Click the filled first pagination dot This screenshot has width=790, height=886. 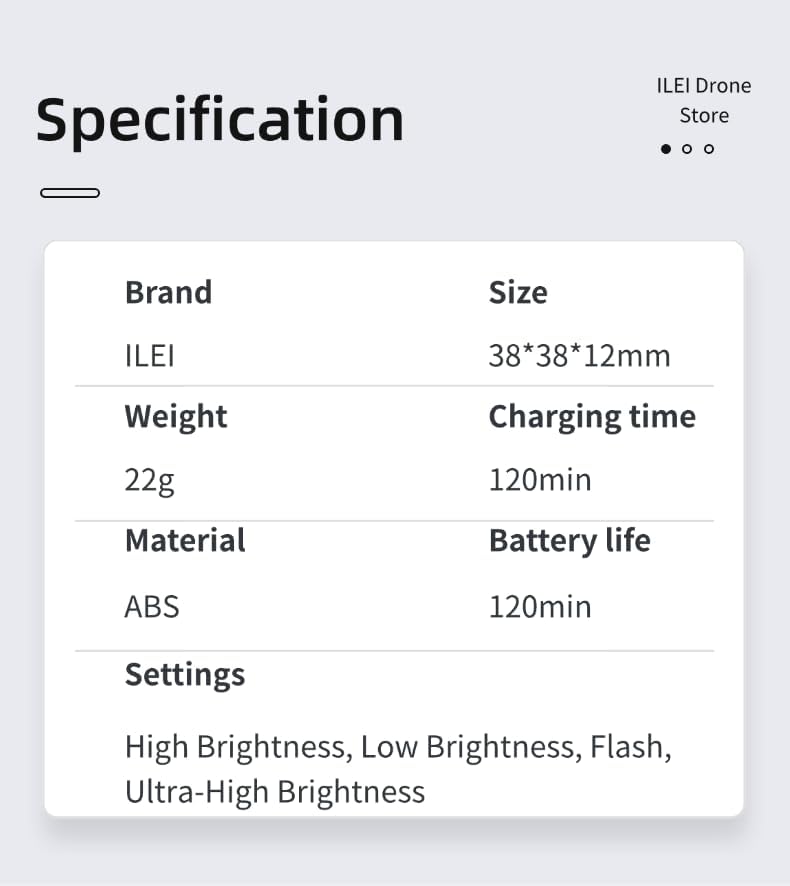[x=666, y=149]
